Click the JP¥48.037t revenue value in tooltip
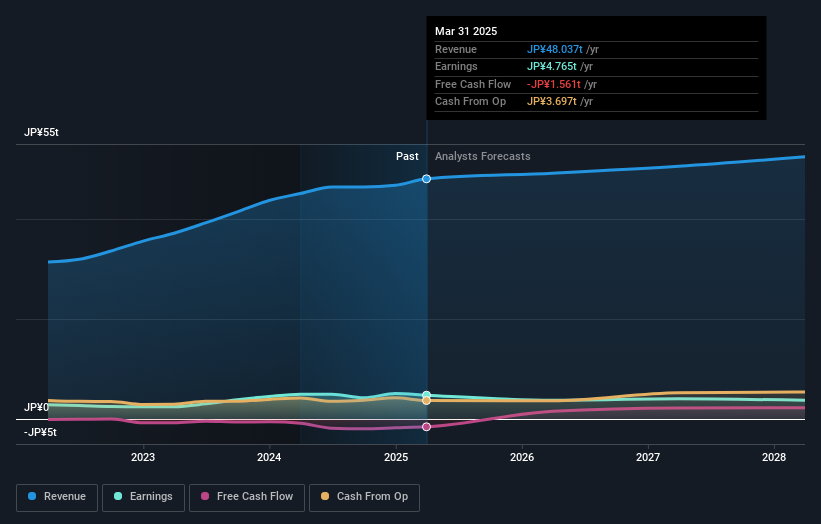This screenshot has height=524, width=821. coord(554,49)
